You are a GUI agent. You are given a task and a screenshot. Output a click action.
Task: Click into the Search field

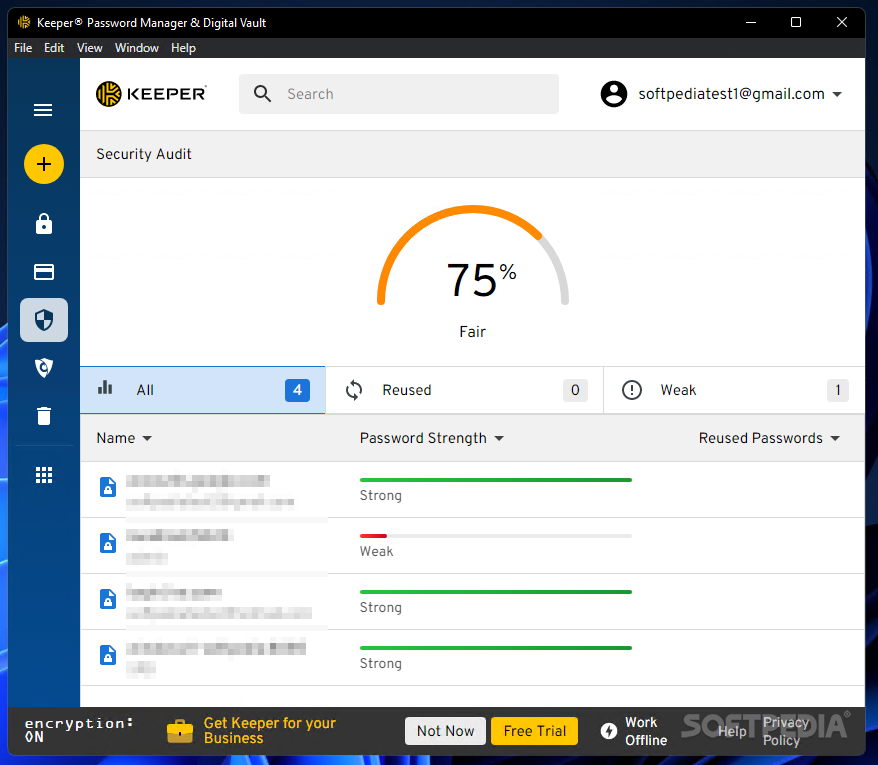[x=399, y=94]
